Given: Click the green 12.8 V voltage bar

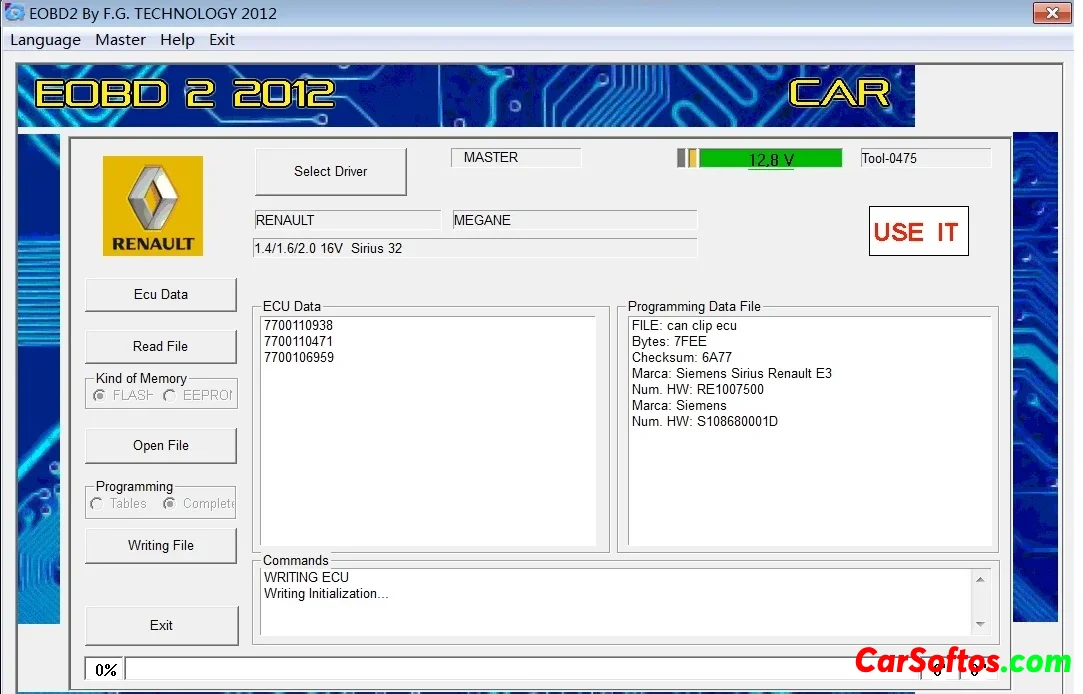Looking at the screenshot, I should (x=770, y=158).
